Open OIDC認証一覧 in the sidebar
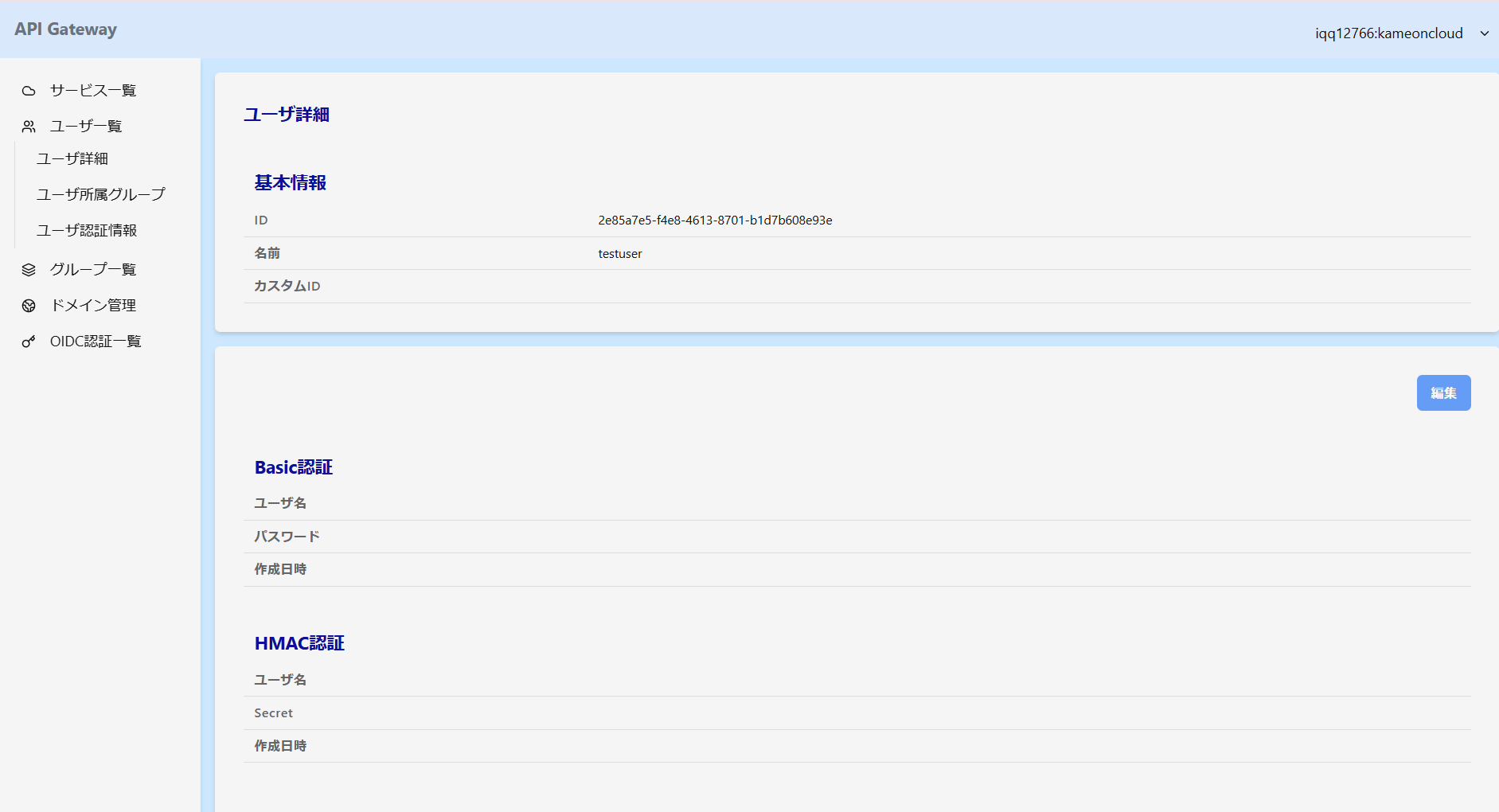1499x812 pixels. 96,342
